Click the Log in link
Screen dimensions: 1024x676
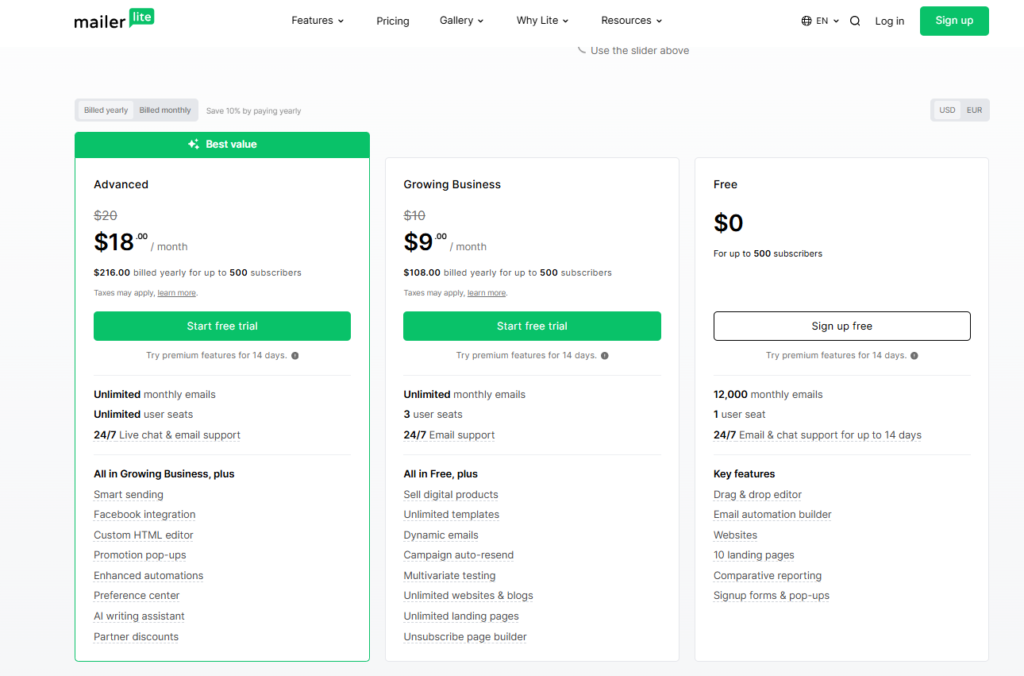tap(889, 21)
